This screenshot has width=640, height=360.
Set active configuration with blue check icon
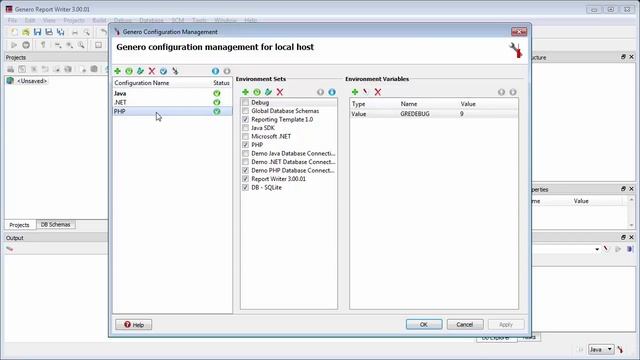[163, 71]
